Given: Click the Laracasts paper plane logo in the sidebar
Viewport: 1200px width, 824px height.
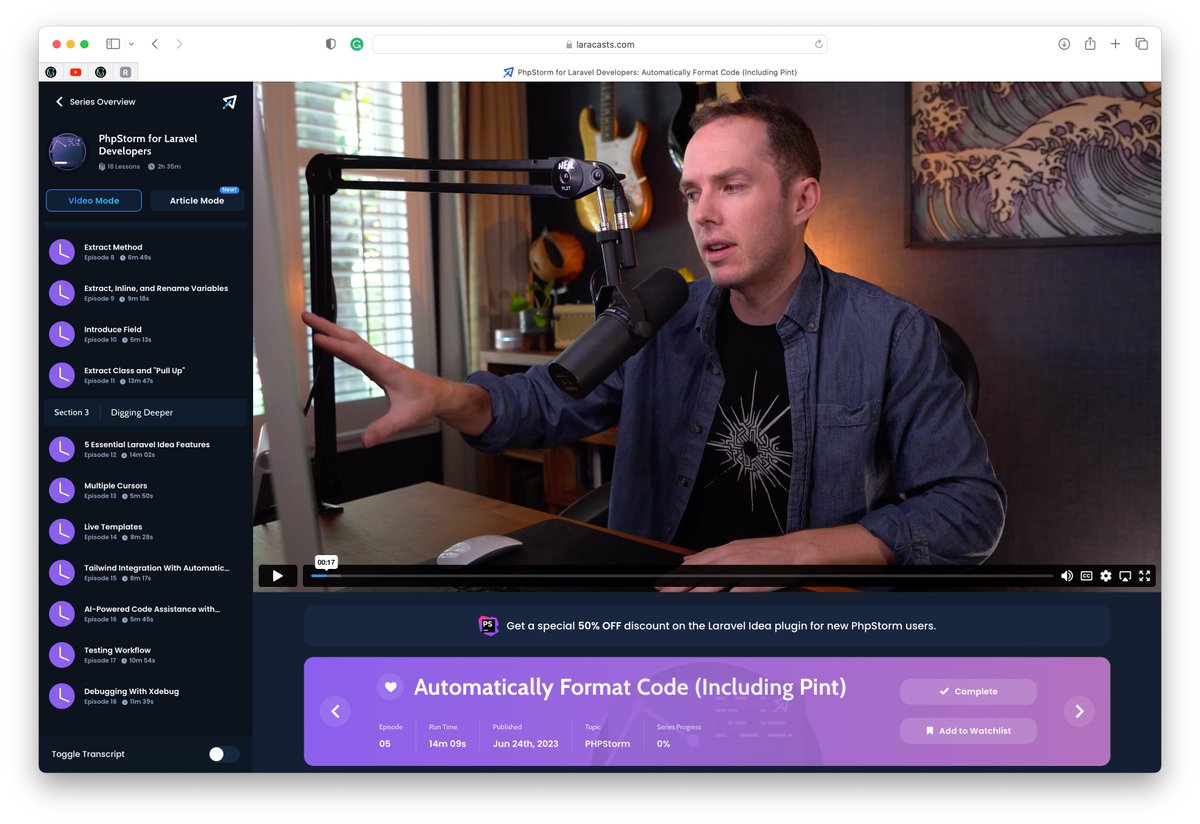Looking at the screenshot, I should click(229, 102).
